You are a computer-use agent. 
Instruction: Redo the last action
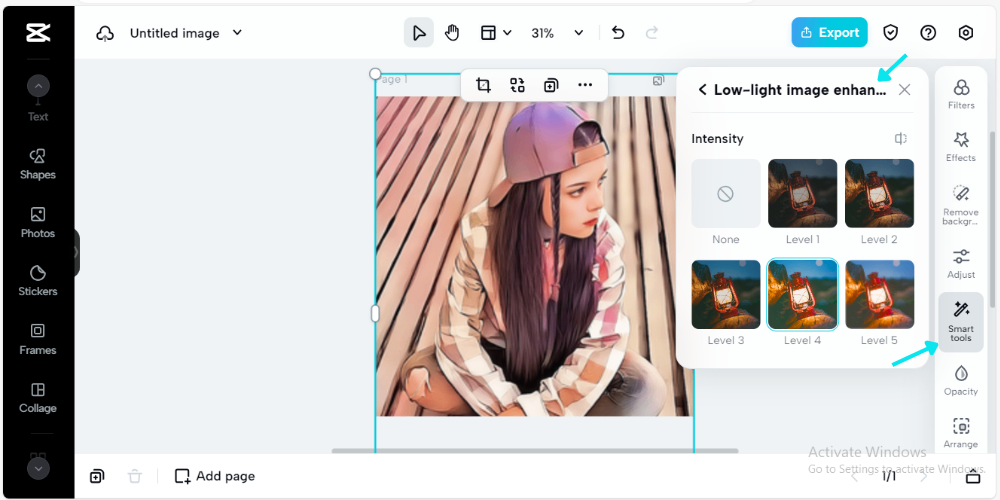pyautogui.click(x=652, y=33)
